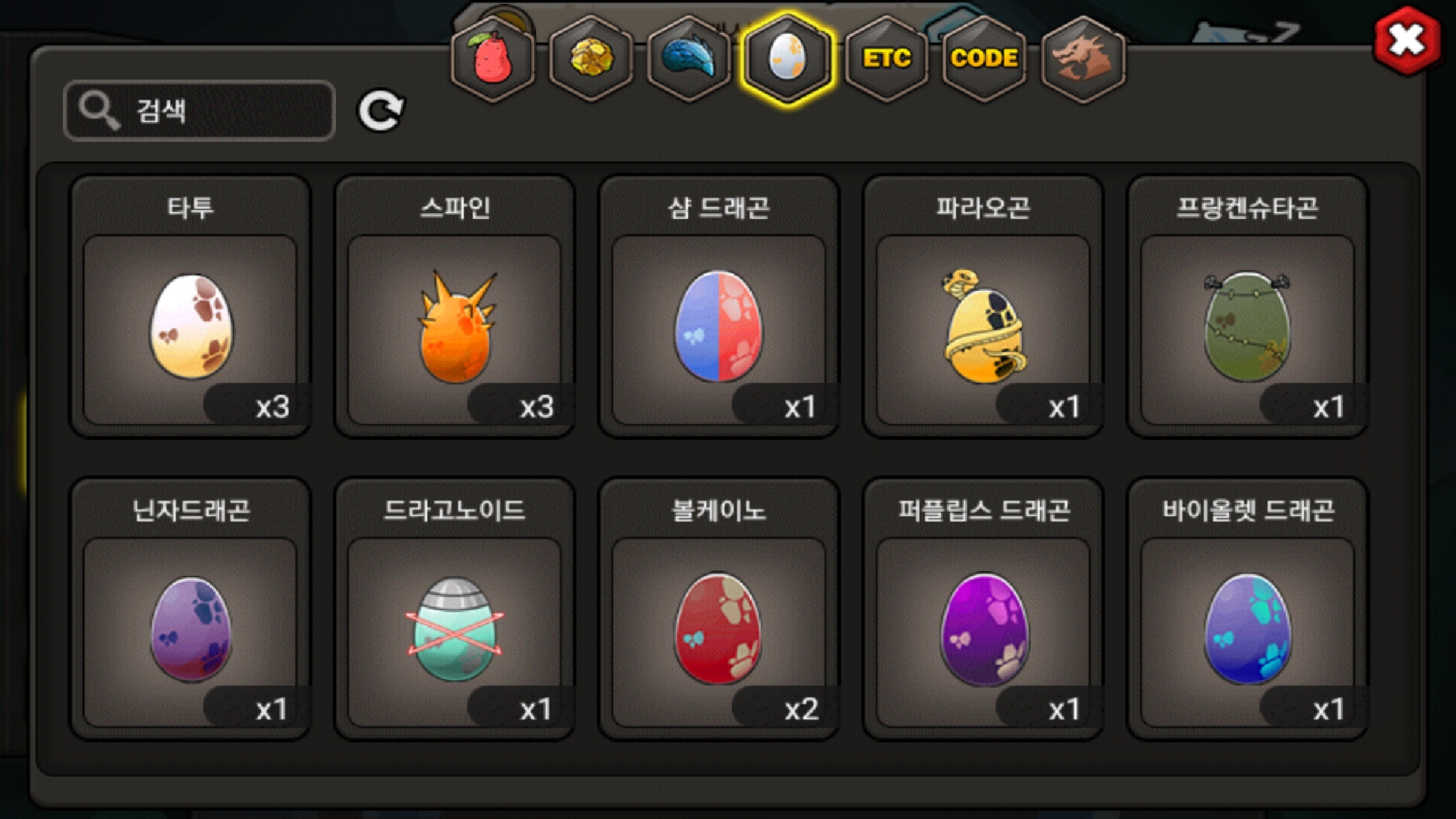Click the magnifying glass search icon
This screenshot has height=819, width=1456.
point(99,111)
